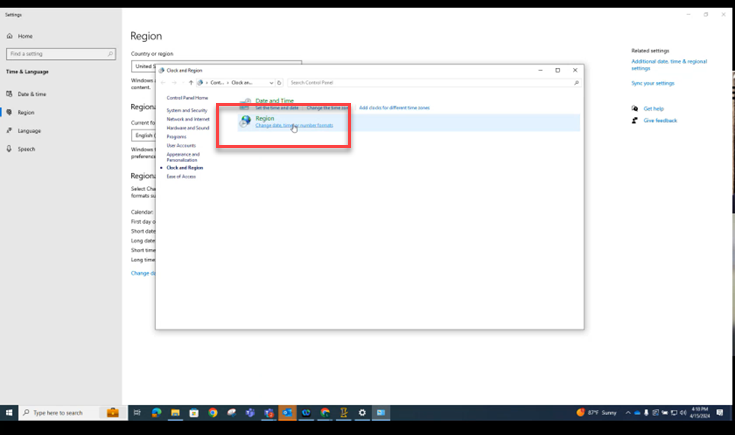Viewport: 735px width, 435px height.
Task: Go to Settings Home
Action: click(25, 36)
